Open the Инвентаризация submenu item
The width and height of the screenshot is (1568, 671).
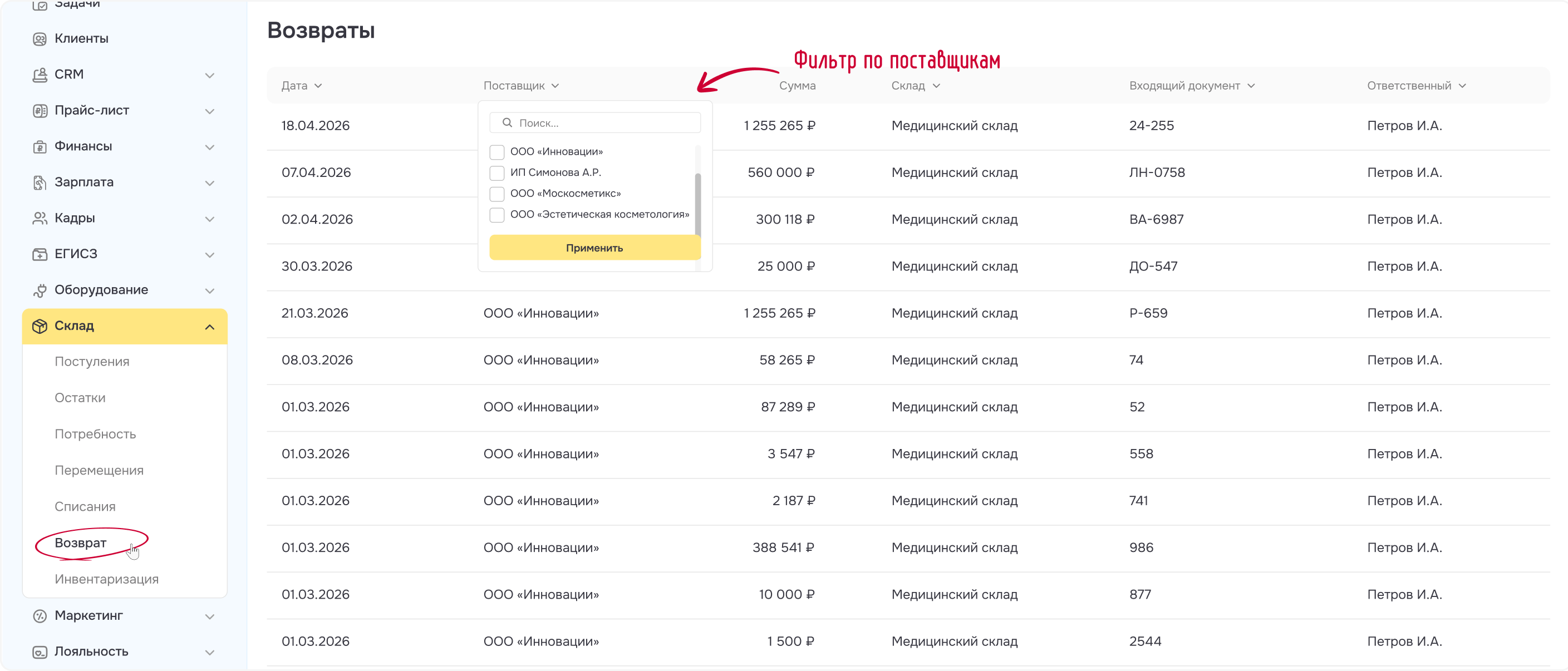click(x=106, y=579)
